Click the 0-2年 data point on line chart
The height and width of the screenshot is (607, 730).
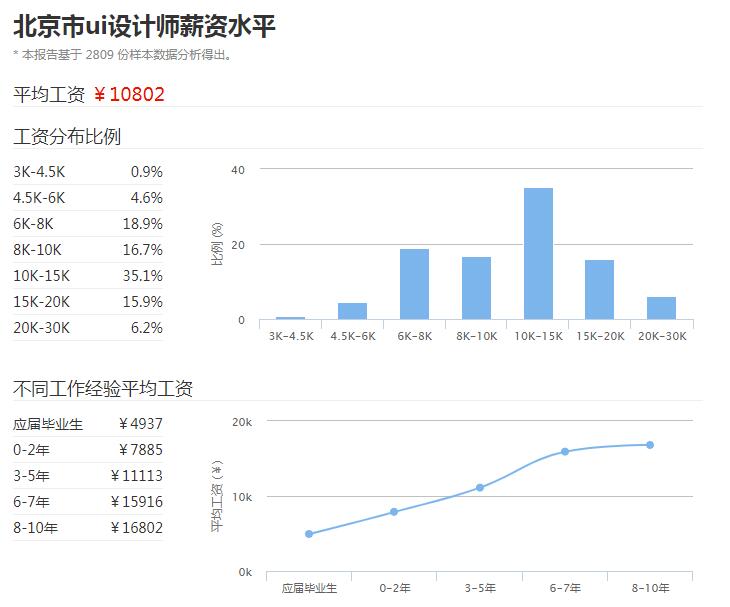click(394, 512)
